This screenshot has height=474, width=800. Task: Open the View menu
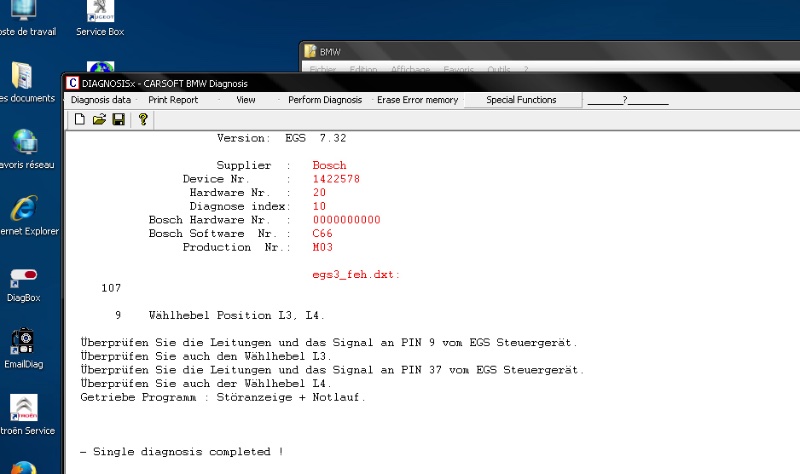pos(245,100)
